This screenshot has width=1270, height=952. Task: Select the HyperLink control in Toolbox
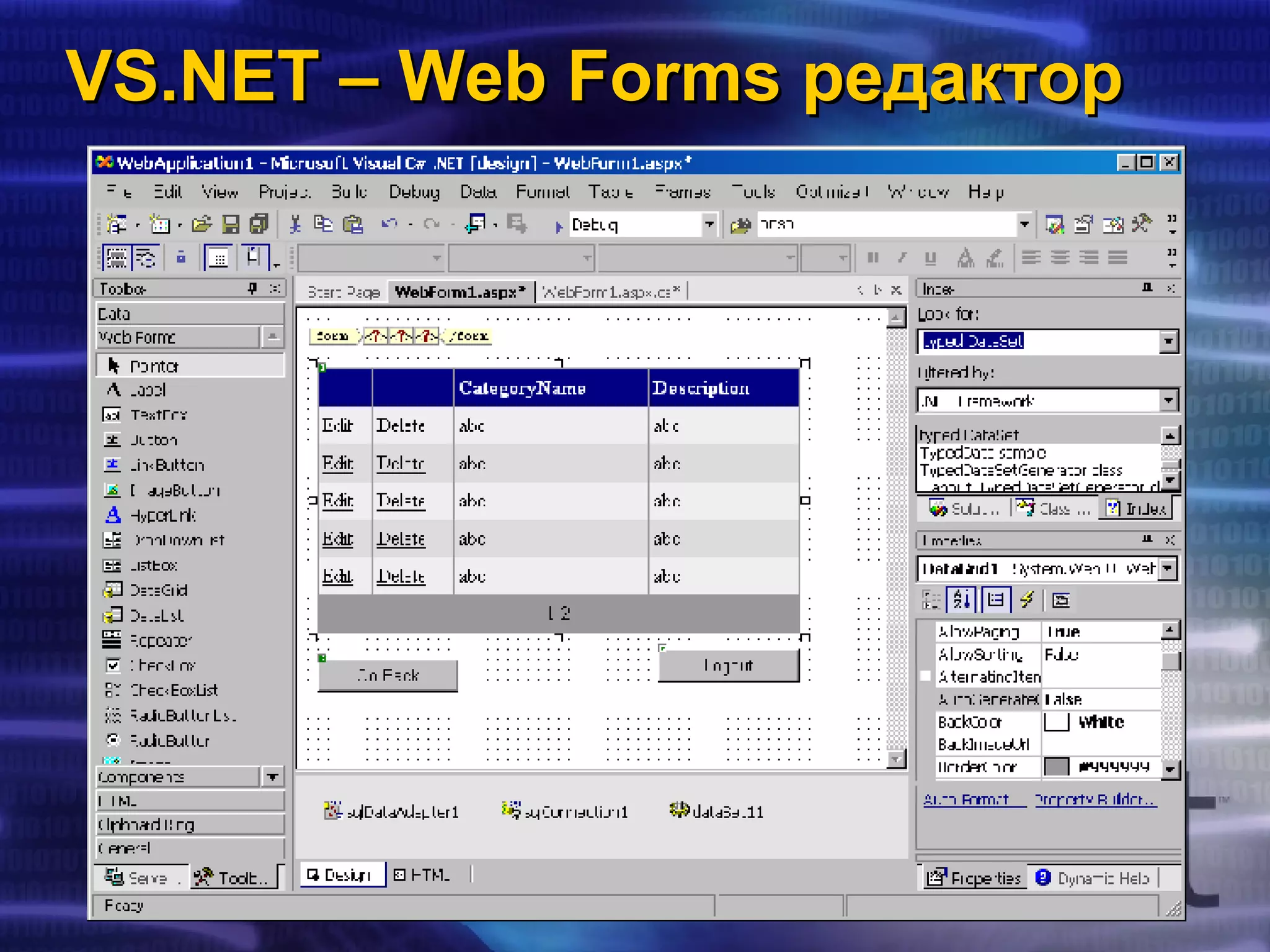(162, 515)
